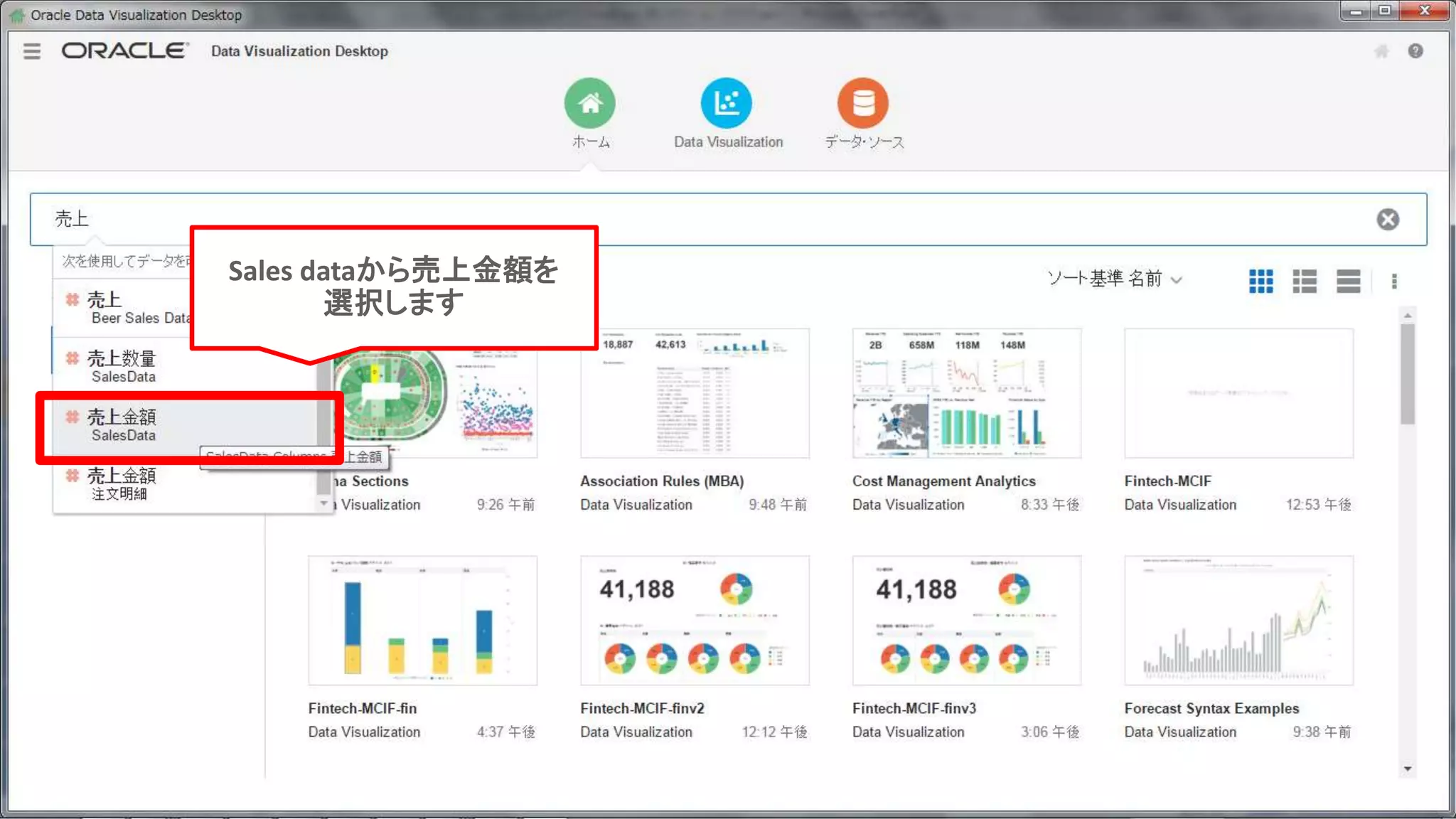This screenshot has width=1456, height=819.
Task: Click measure icon beside 売上数量
Action: click(72, 358)
